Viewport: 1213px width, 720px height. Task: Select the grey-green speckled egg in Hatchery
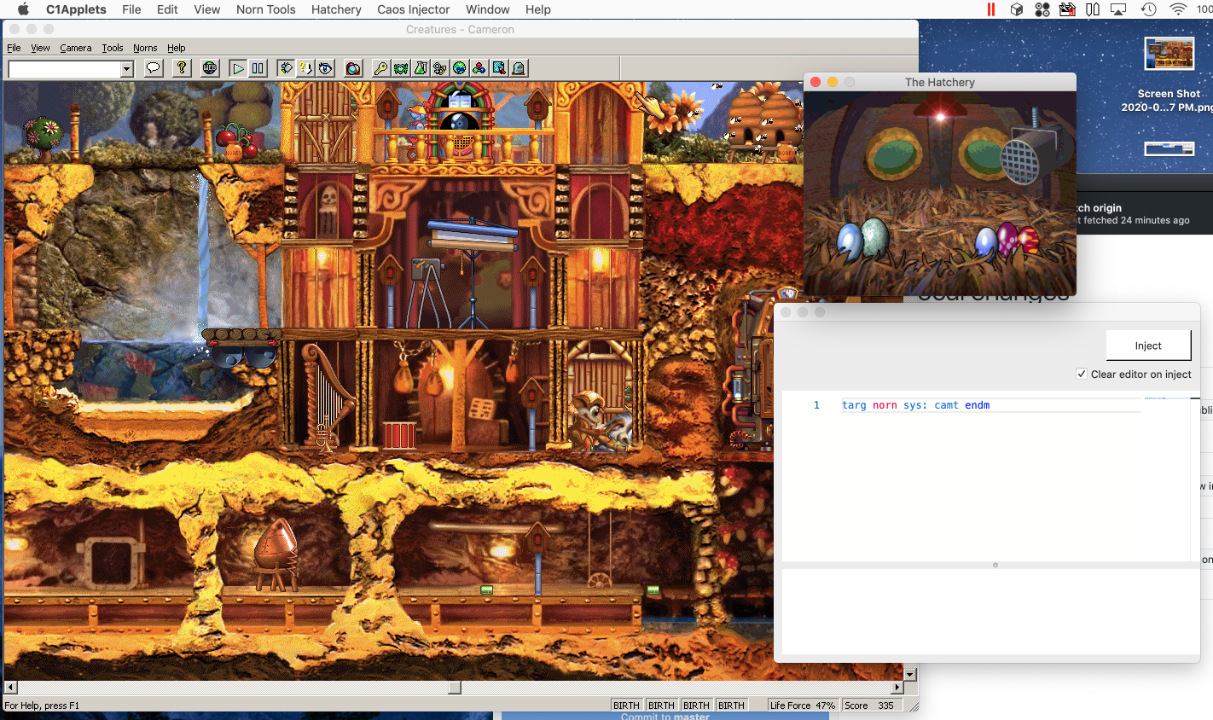point(874,236)
